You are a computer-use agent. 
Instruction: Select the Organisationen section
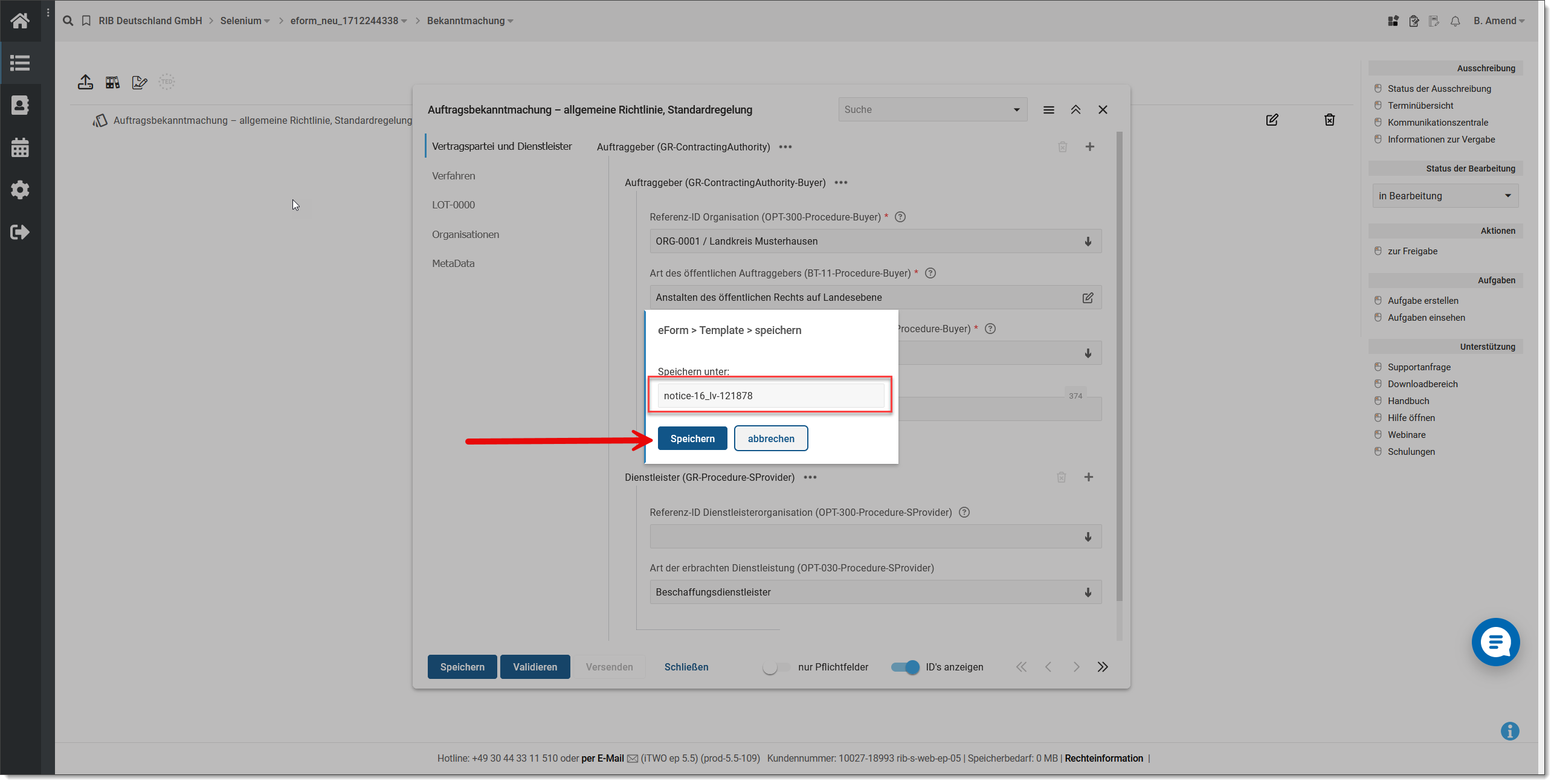coord(465,234)
